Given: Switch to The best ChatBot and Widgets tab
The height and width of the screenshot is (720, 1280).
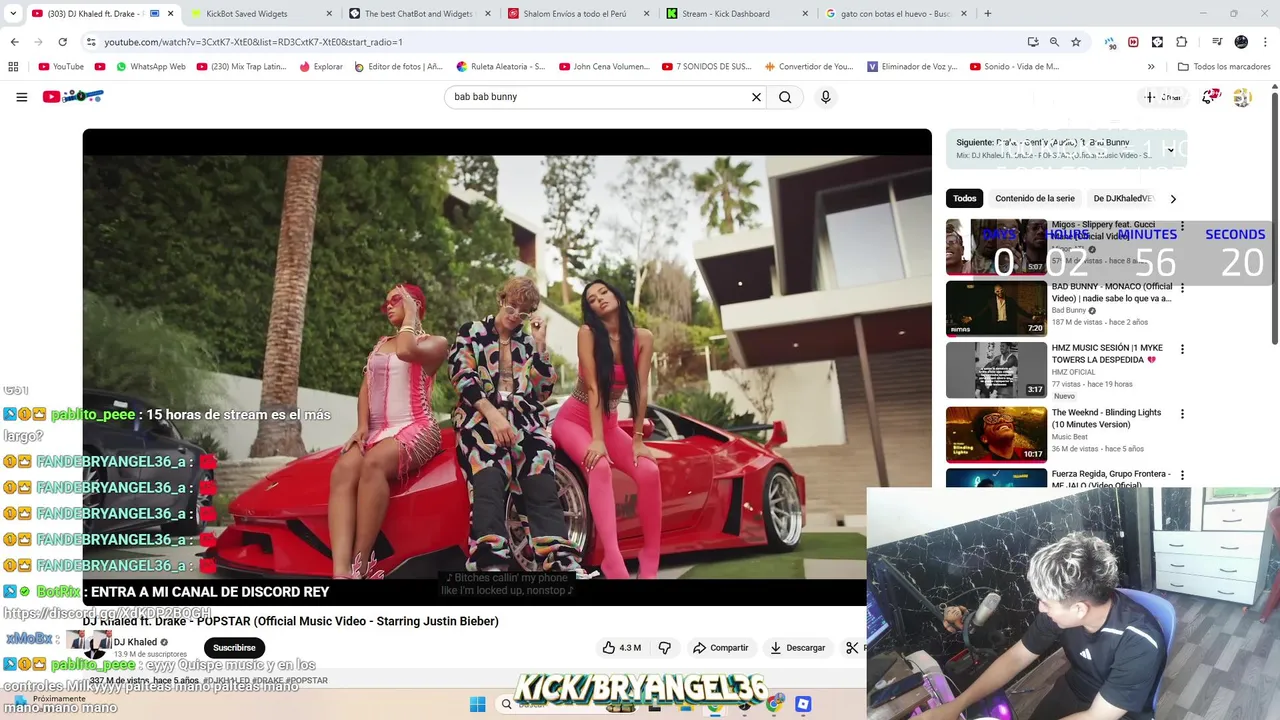Looking at the screenshot, I should [x=419, y=14].
